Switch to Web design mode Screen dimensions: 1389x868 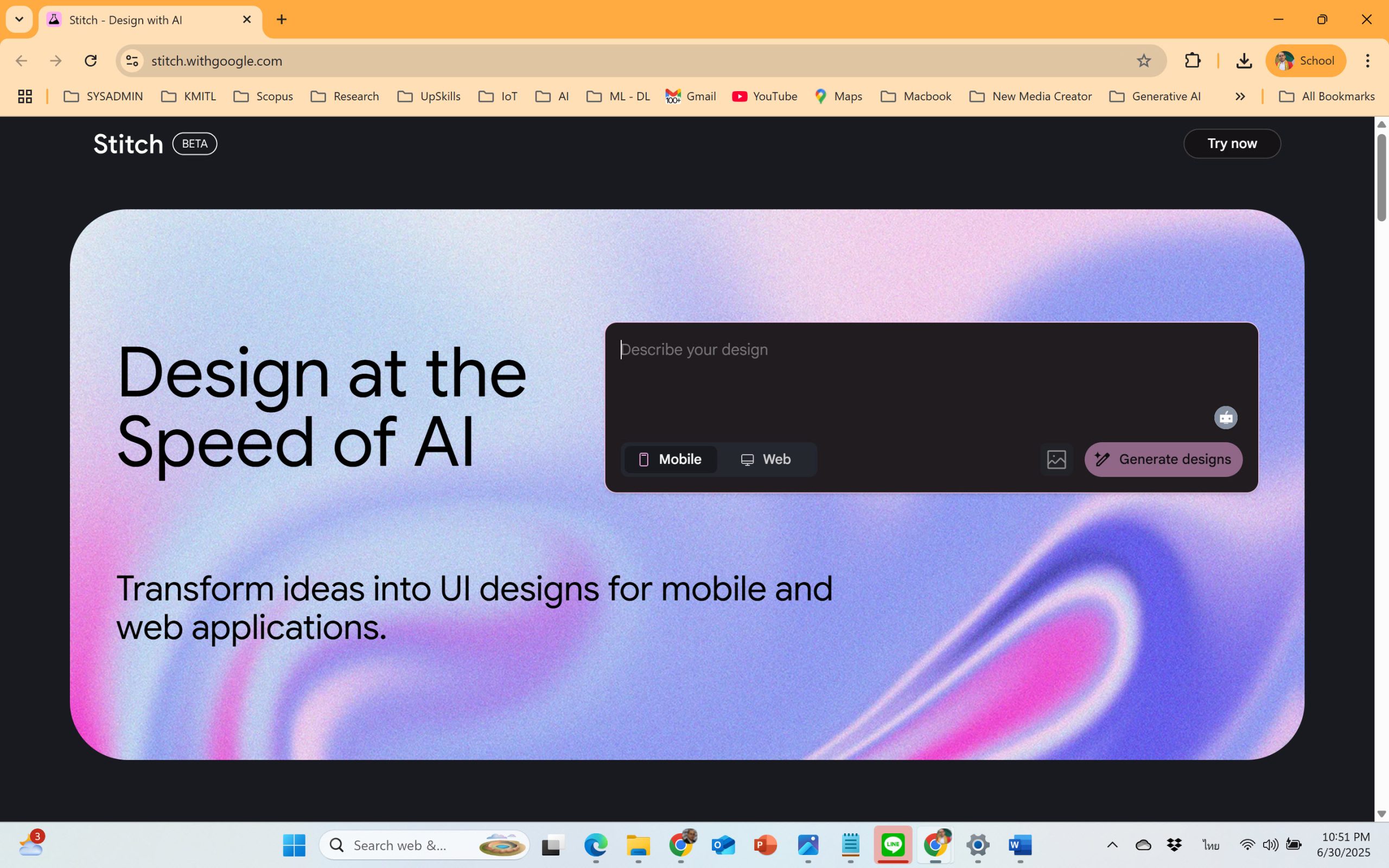coord(766,459)
